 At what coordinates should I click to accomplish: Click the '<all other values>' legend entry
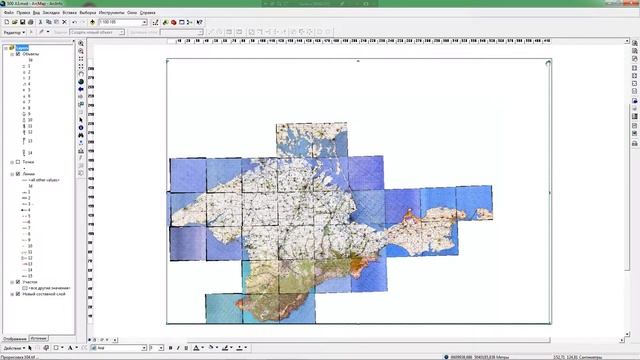pyautogui.click(x=44, y=180)
